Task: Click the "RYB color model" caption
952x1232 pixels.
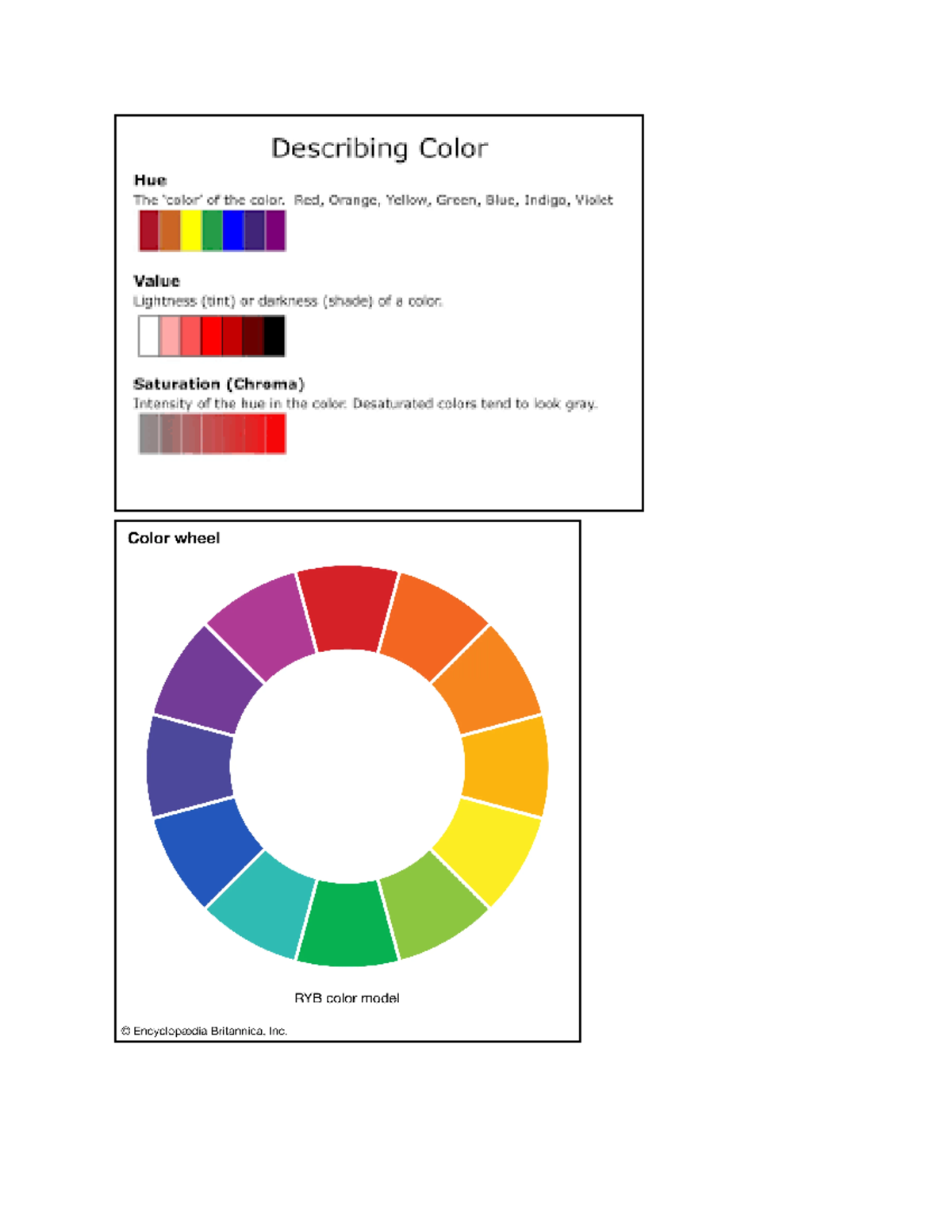Action: coord(347,998)
